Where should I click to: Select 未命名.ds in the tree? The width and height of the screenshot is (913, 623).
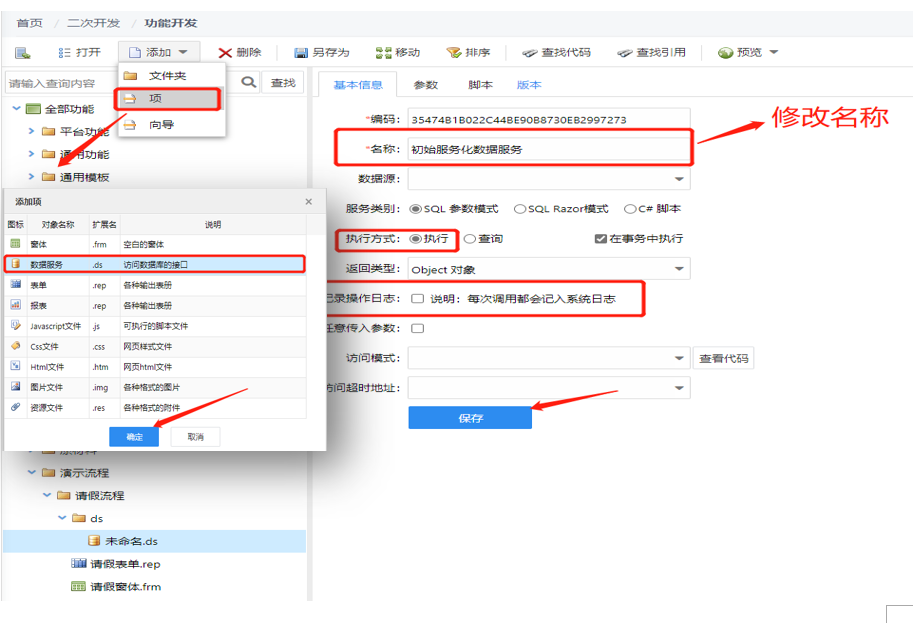click(x=154, y=541)
